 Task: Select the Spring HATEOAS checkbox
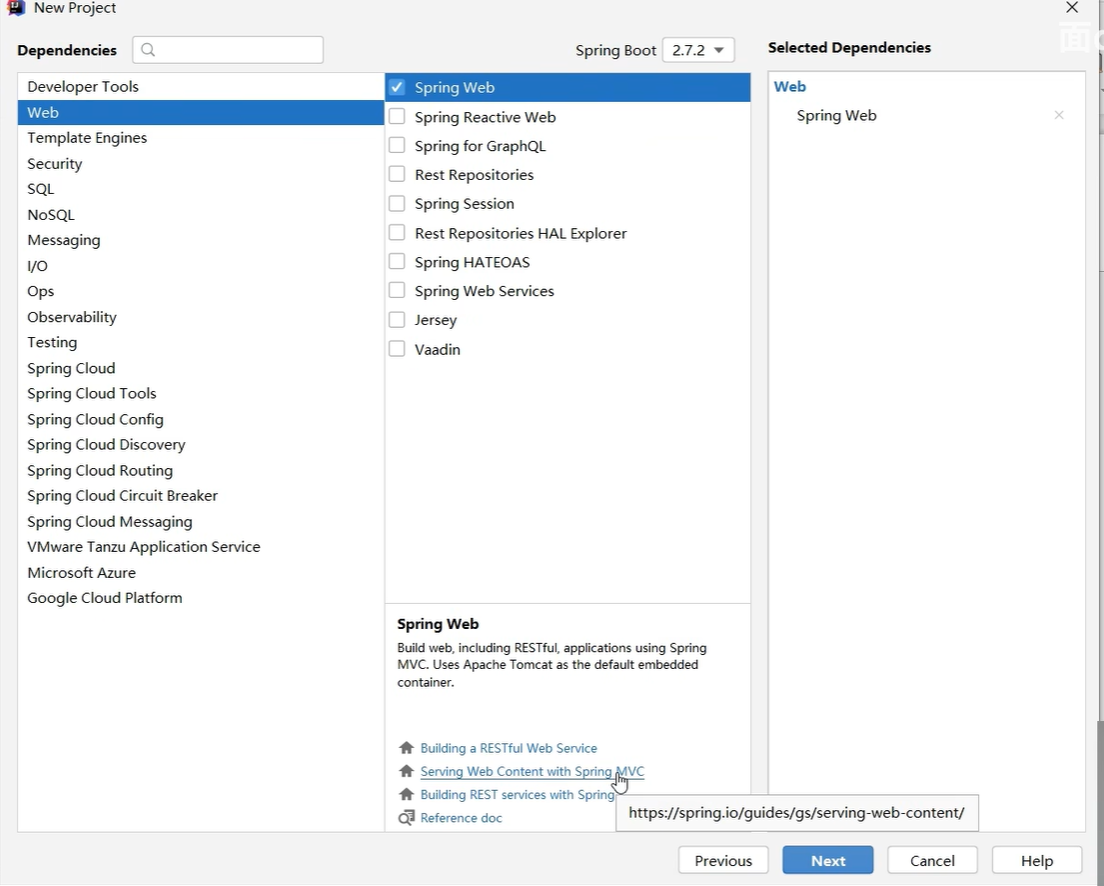point(397,261)
